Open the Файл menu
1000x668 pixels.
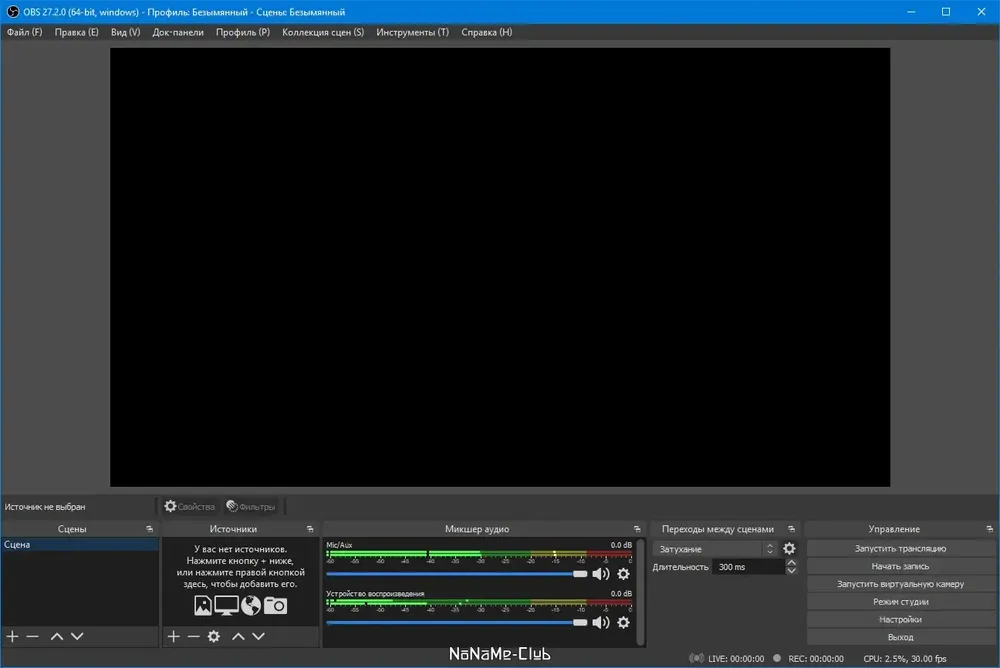tap(24, 32)
